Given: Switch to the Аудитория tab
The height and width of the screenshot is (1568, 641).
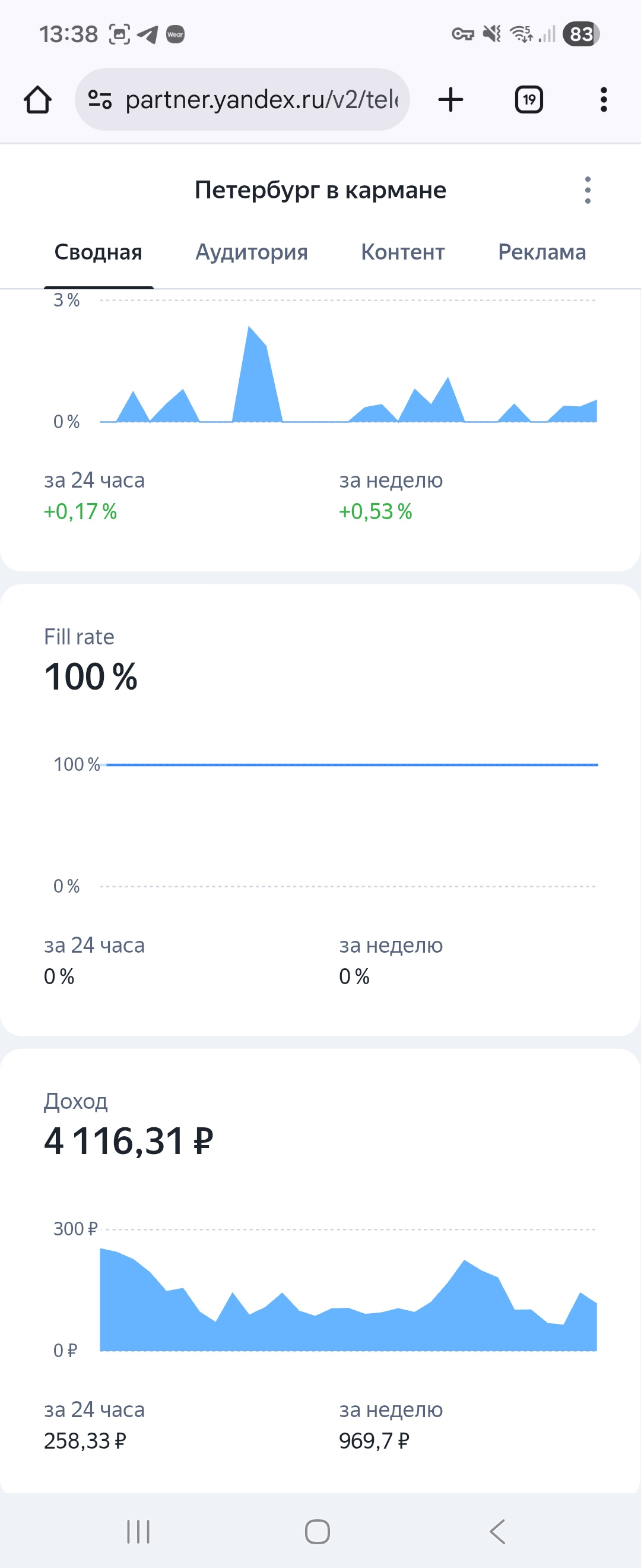Looking at the screenshot, I should pos(251,252).
